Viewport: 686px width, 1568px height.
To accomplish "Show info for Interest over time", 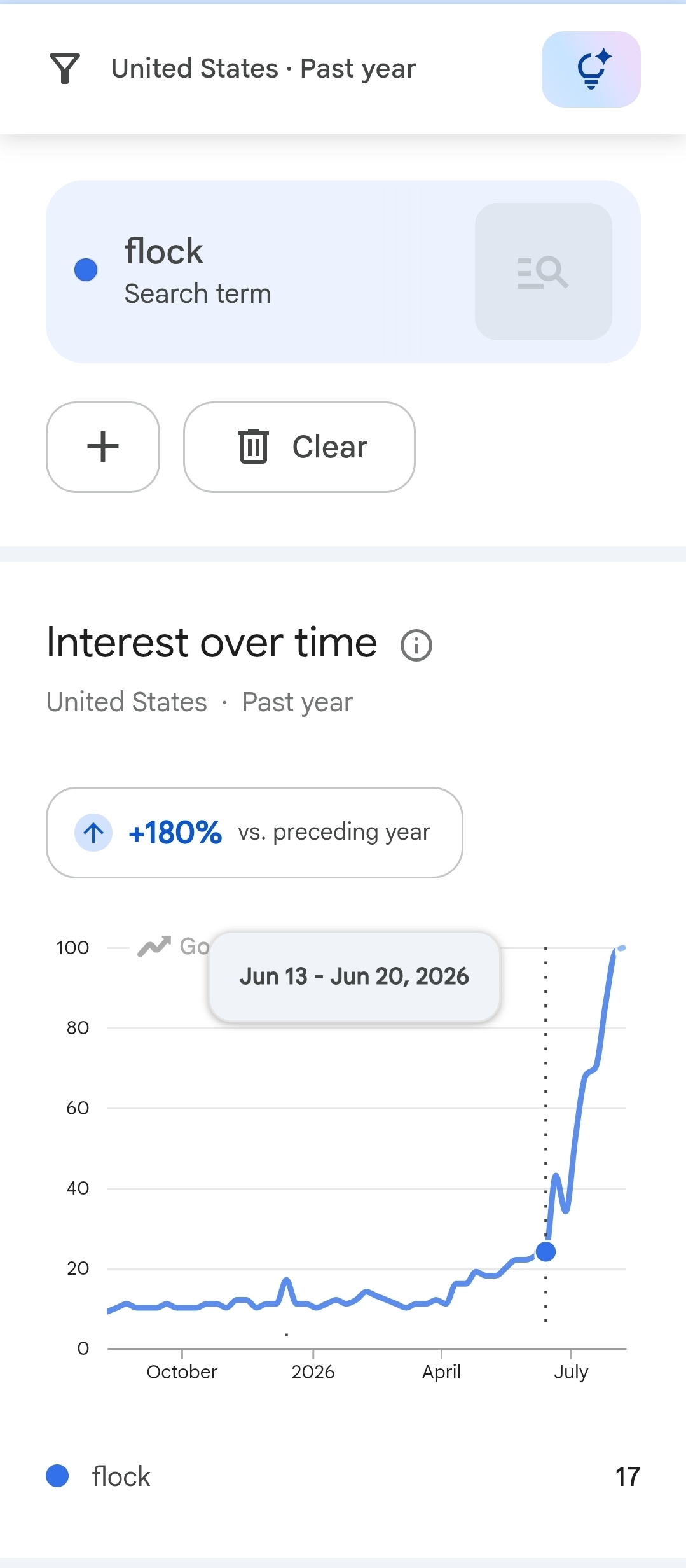I will (x=416, y=645).
